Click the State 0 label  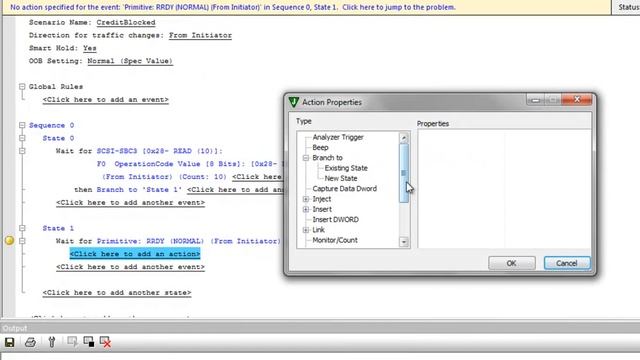tap(58, 138)
